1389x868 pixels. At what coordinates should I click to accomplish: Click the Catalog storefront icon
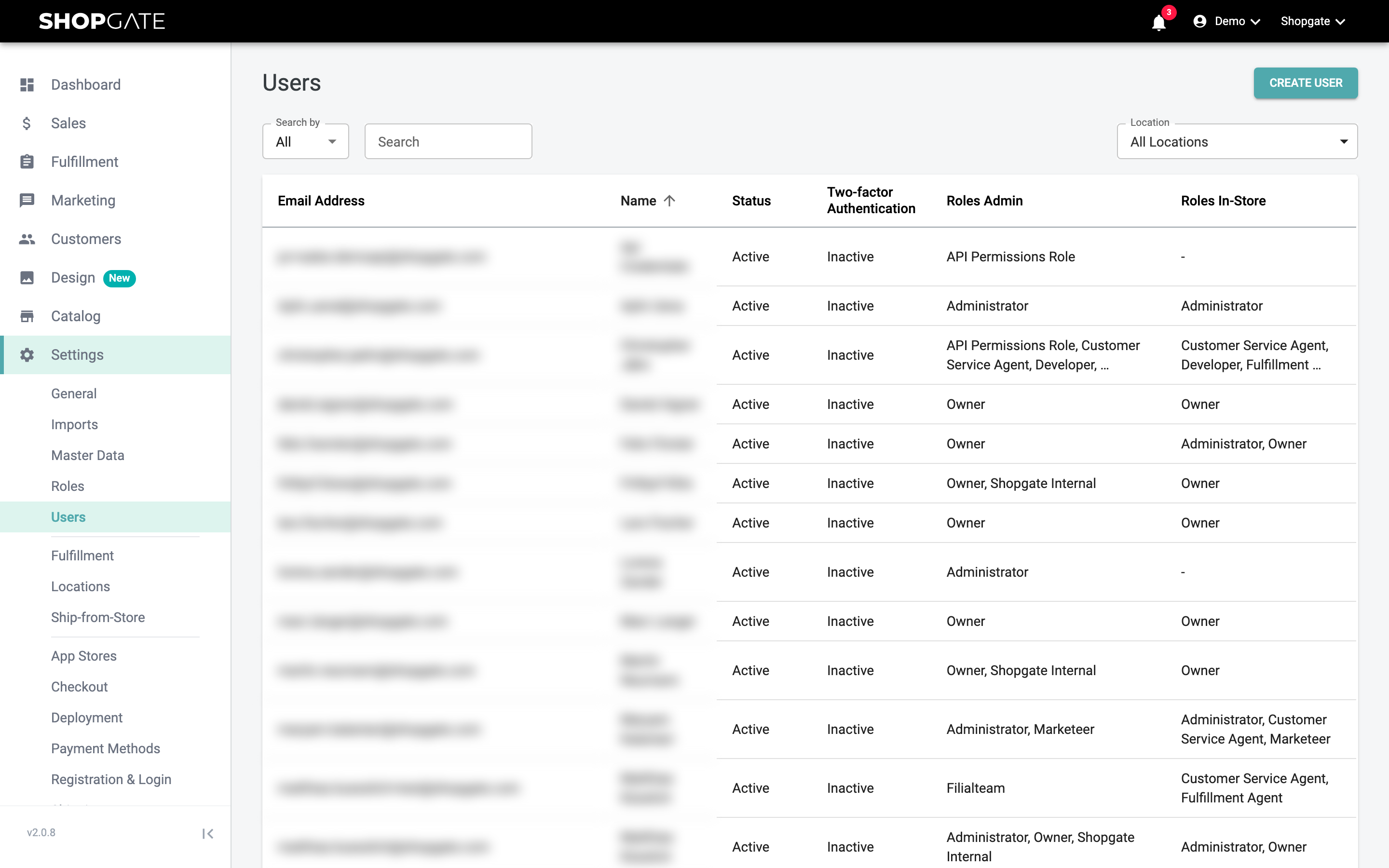(x=27, y=316)
